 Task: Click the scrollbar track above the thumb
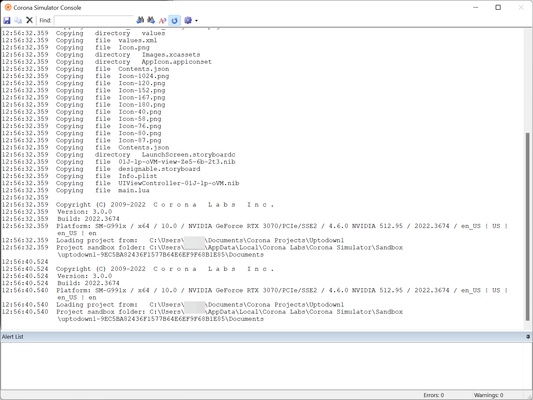[528, 81]
